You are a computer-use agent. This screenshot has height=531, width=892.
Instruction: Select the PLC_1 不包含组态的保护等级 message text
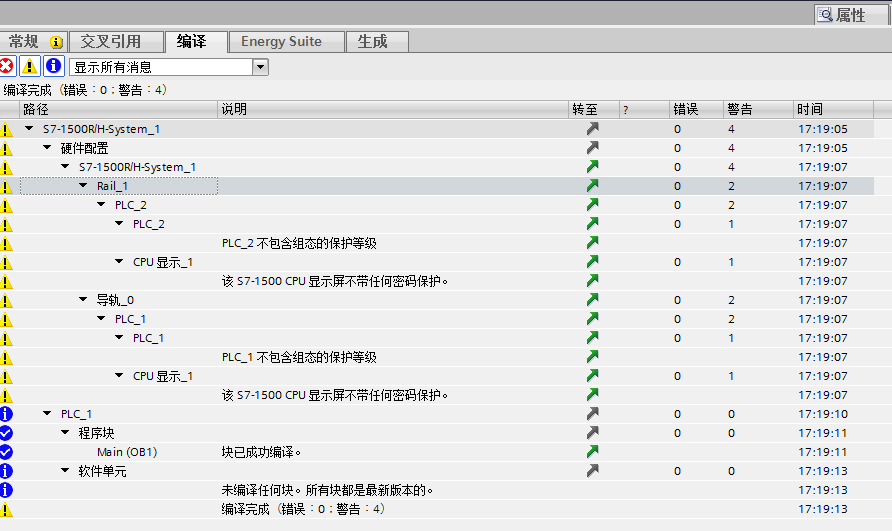(x=299, y=357)
